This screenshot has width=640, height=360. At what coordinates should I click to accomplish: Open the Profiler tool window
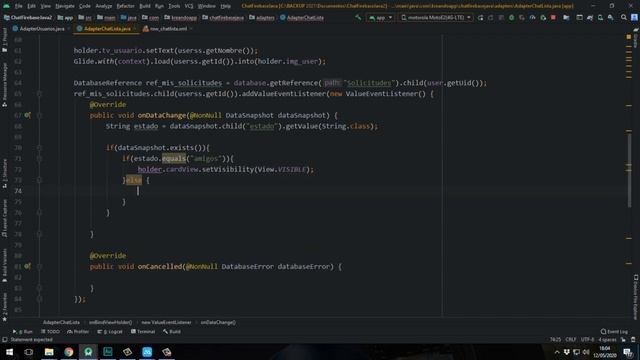(78, 331)
